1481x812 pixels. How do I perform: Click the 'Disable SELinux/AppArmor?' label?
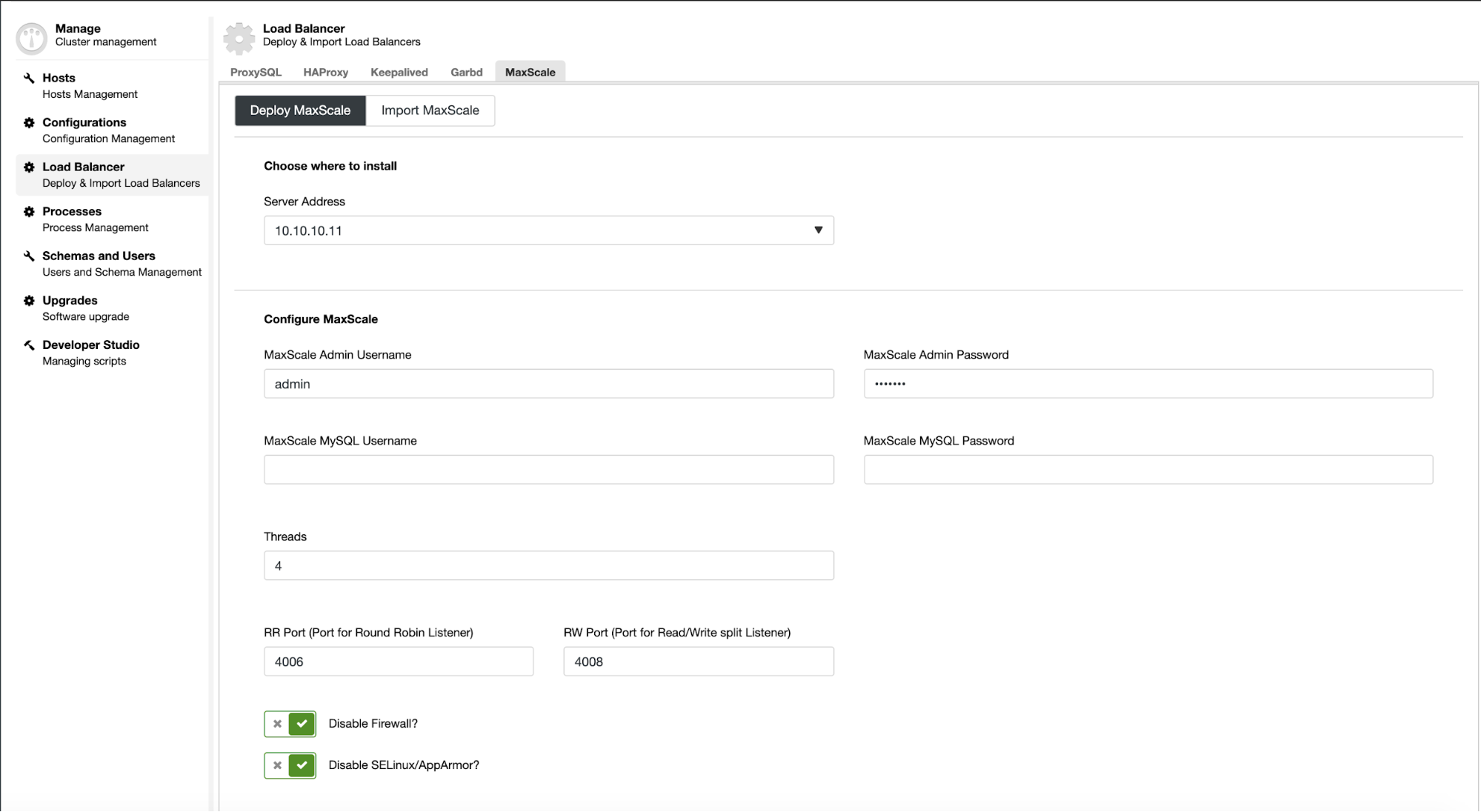[404, 765]
